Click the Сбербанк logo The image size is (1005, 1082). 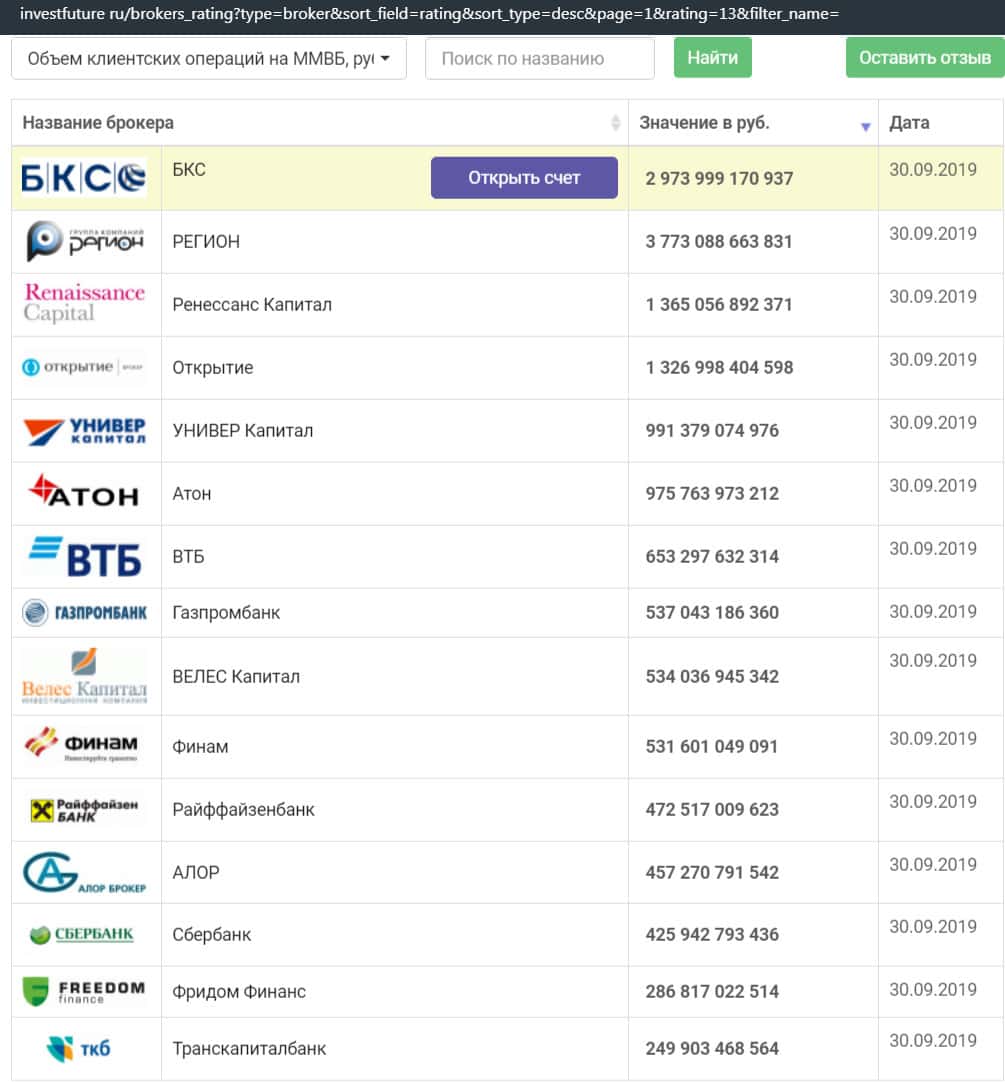81,934
